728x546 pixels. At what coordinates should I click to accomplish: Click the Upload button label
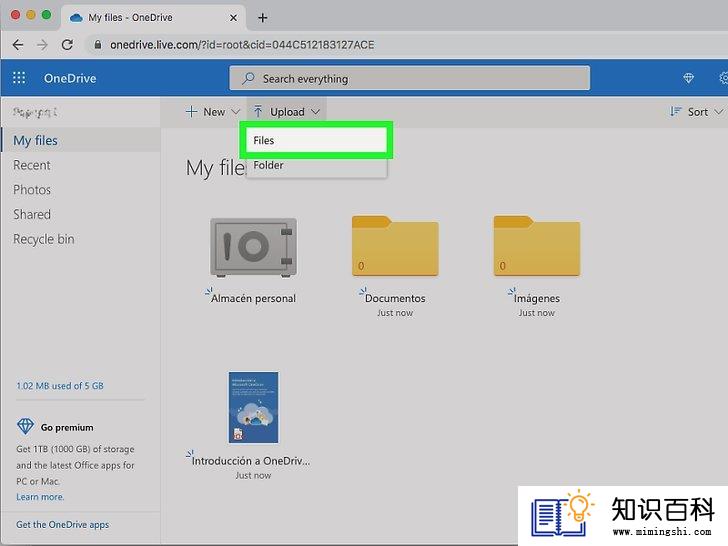point(287,112)
